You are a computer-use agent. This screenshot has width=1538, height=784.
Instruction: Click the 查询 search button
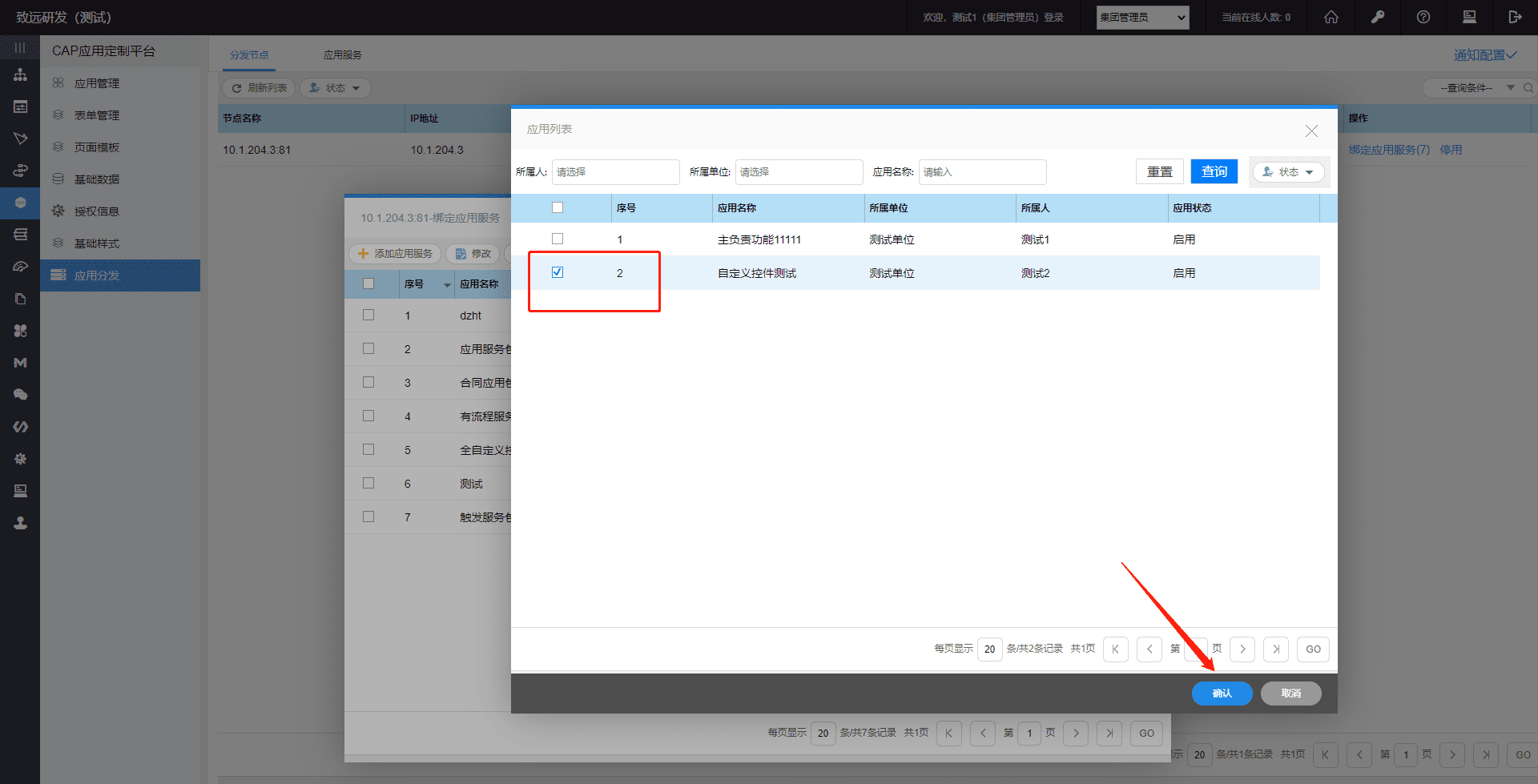click(1214, 172)
